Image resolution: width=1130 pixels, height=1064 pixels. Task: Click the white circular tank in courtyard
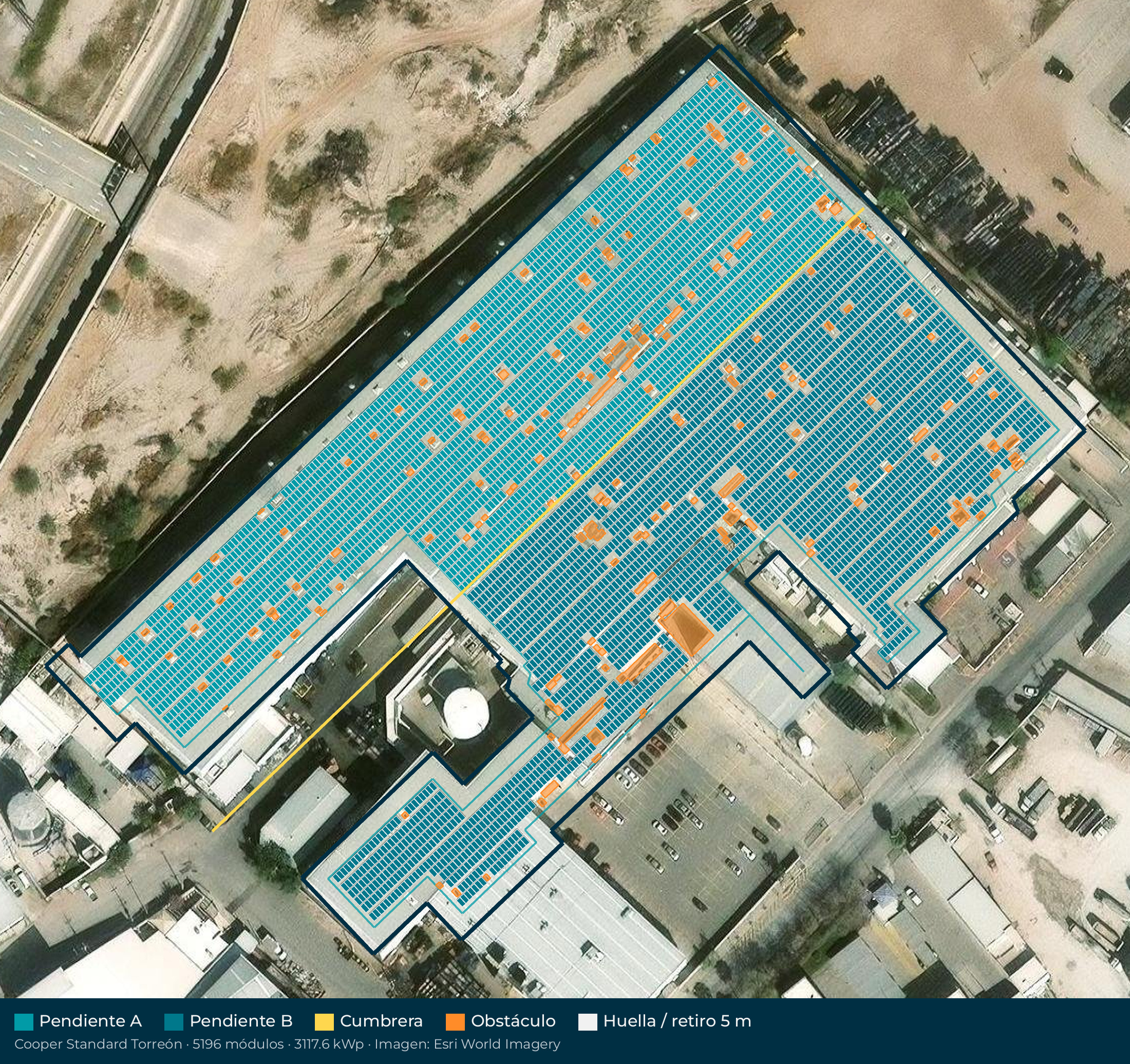click(466, 713)
